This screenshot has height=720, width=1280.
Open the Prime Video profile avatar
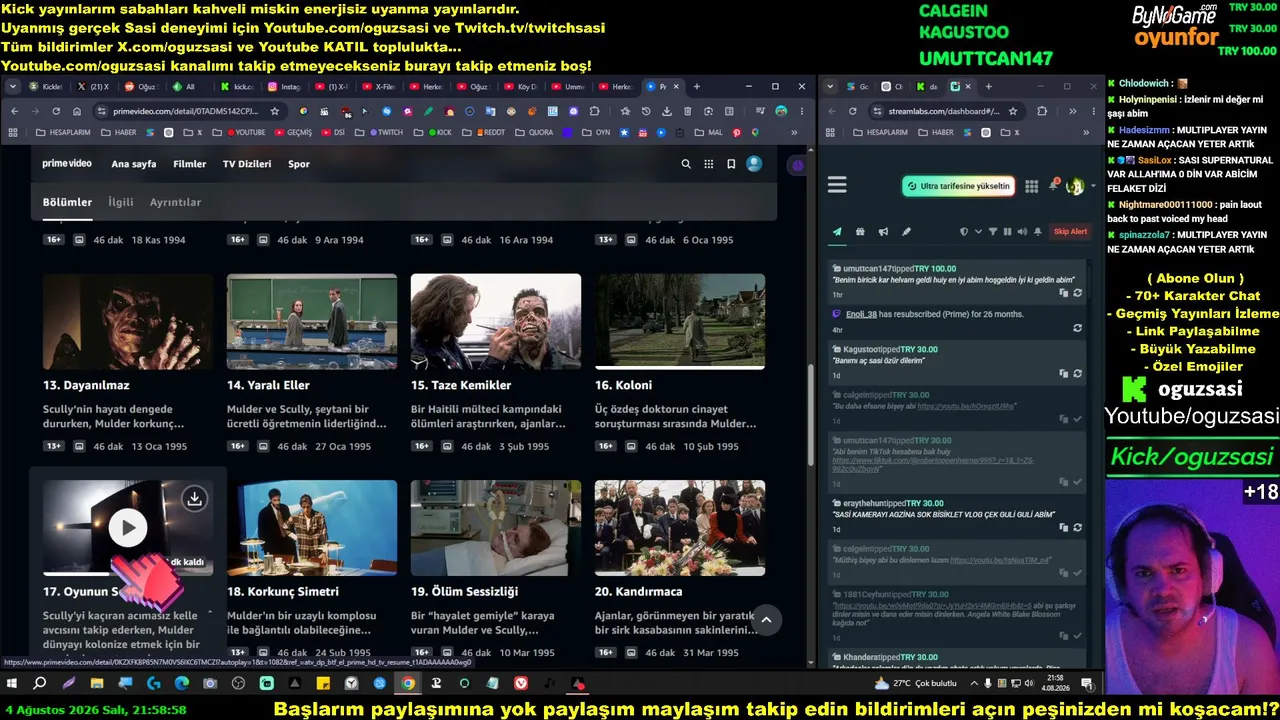tap(754, 164)
